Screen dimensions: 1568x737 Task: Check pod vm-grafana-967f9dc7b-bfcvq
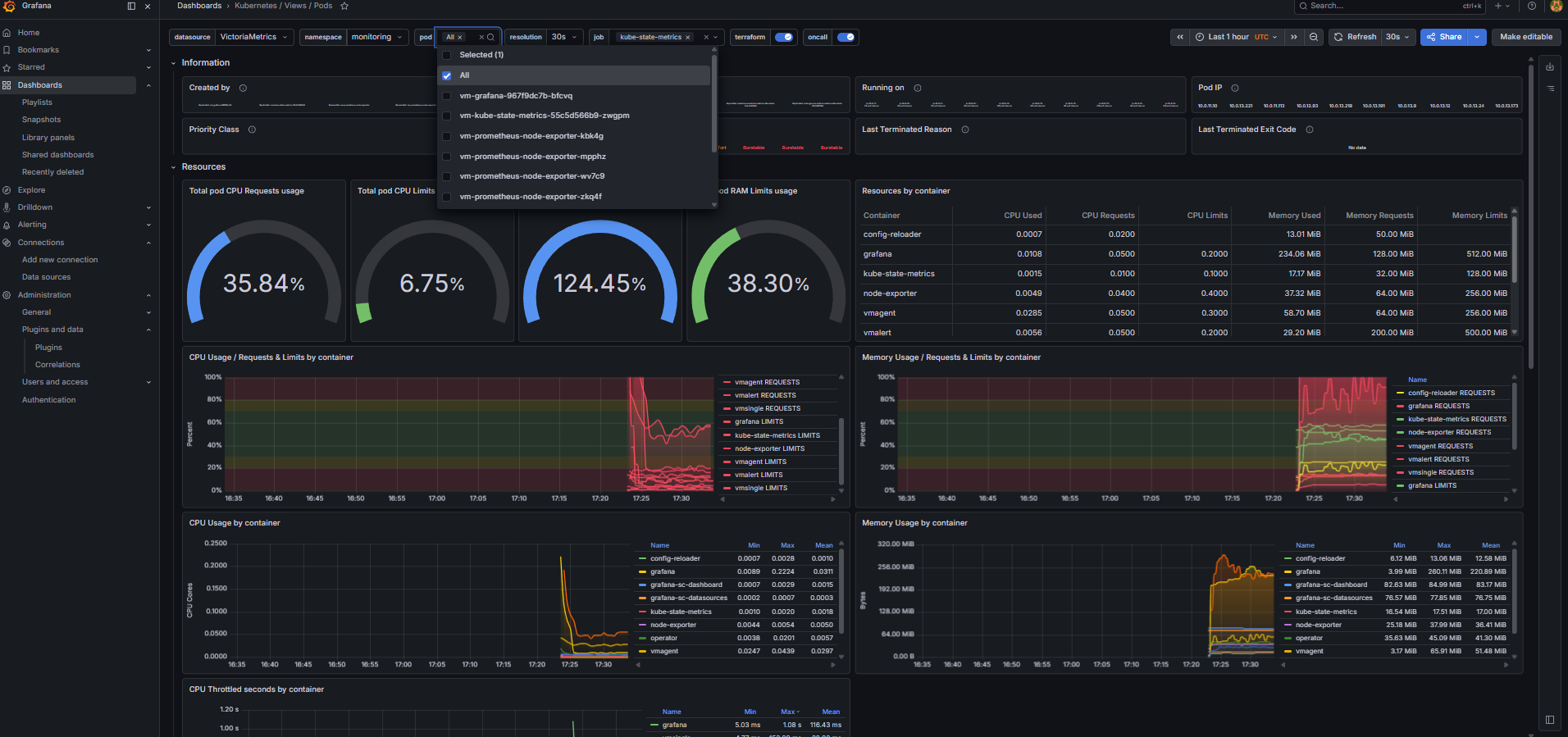point(447,96)
